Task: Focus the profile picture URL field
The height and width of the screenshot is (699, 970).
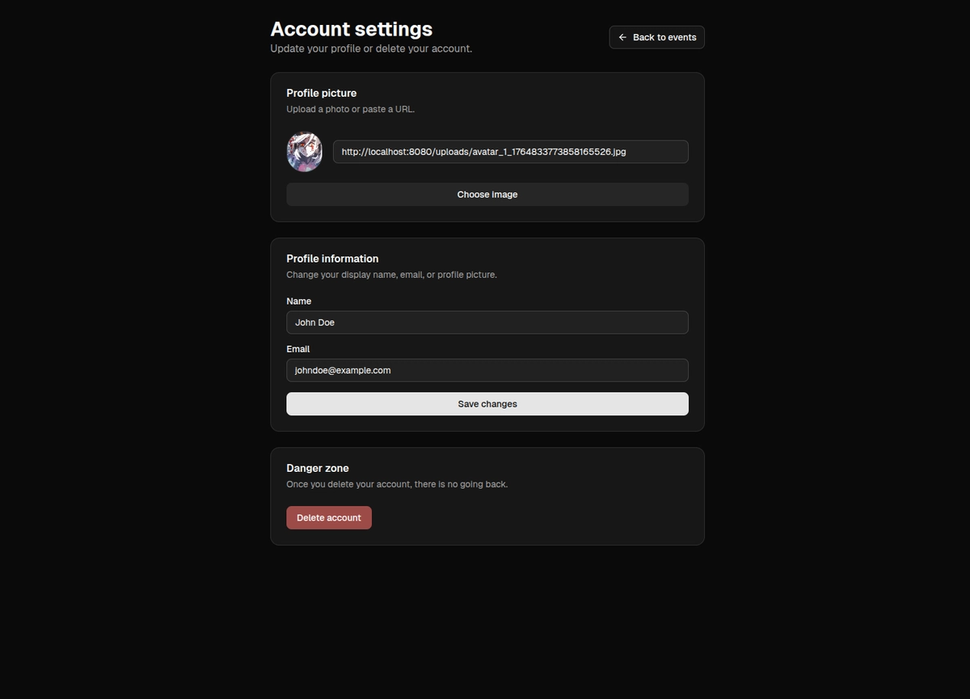Action: click(510, 152)
